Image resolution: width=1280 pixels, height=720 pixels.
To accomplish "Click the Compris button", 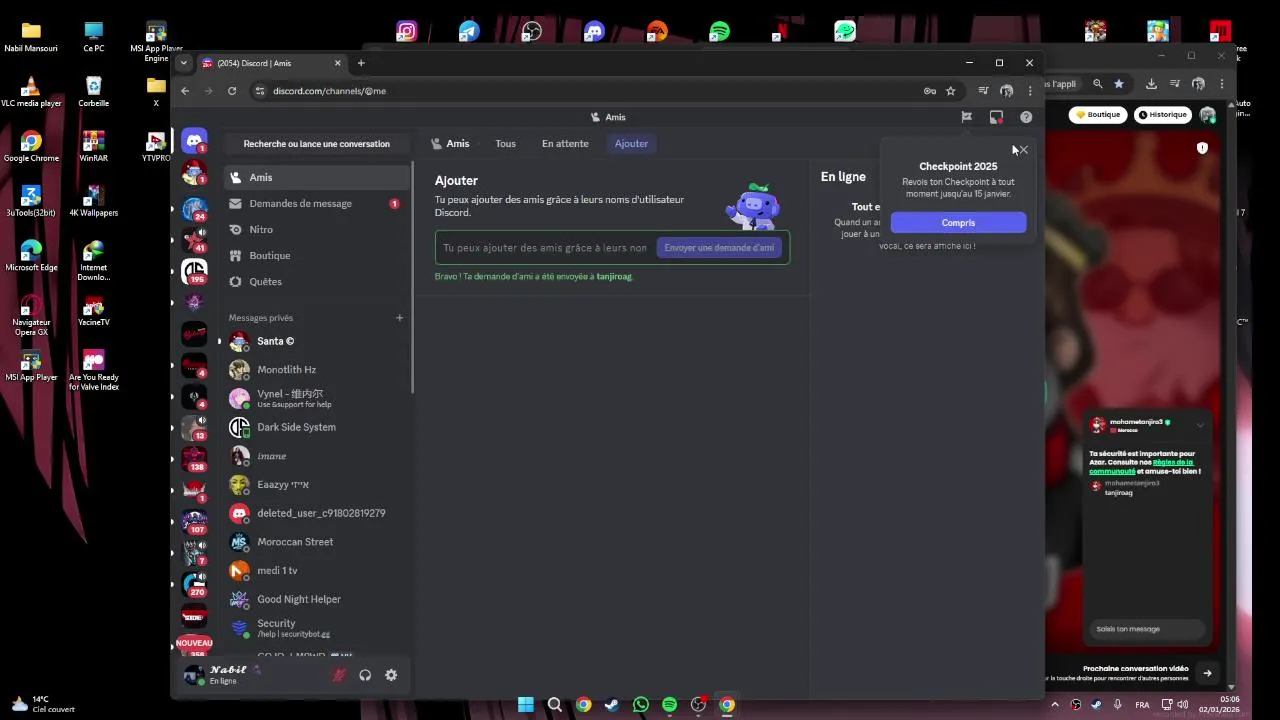I will (958, 223).
